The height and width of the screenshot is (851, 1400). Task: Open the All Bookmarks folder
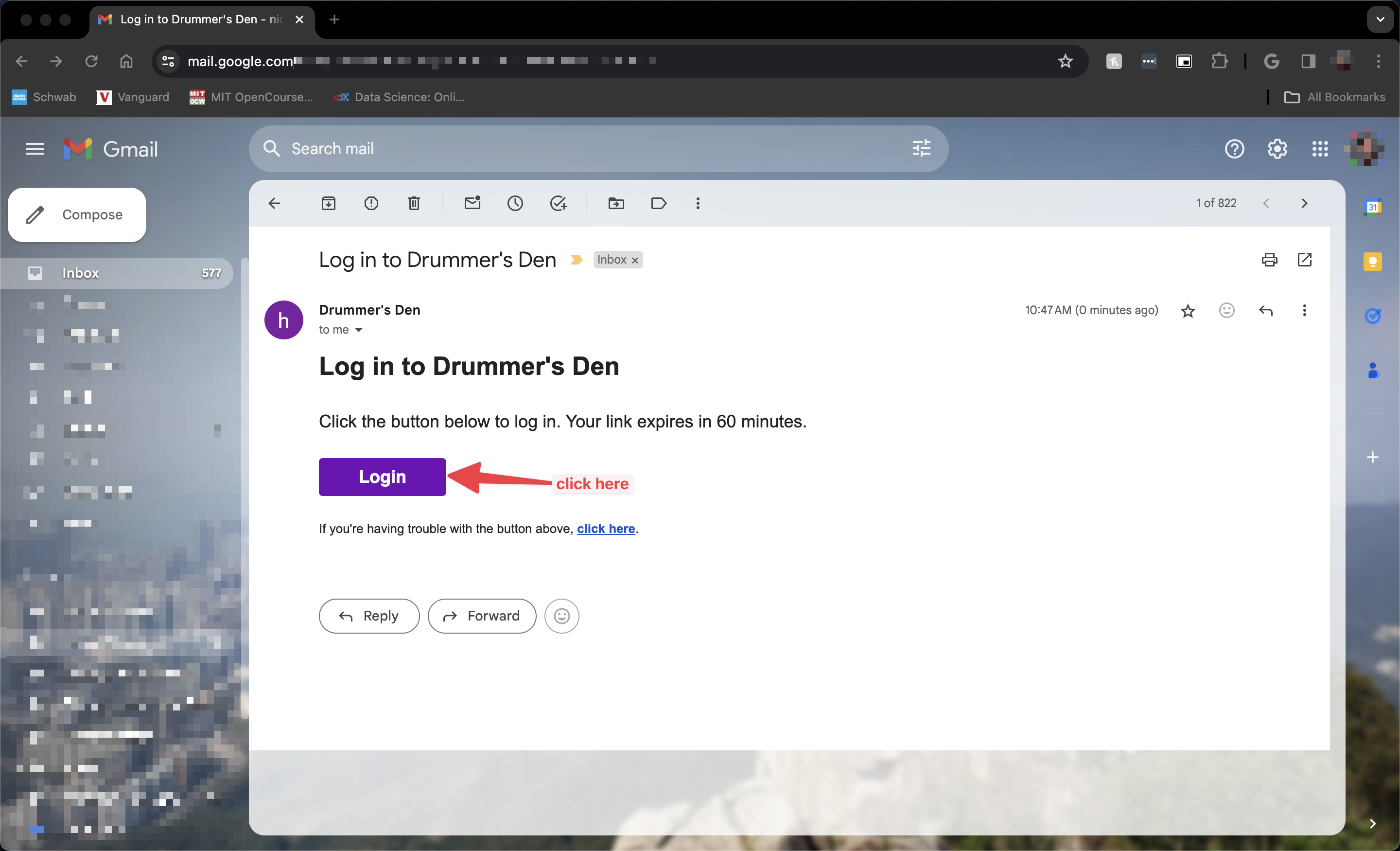(x=1334, y=97)
